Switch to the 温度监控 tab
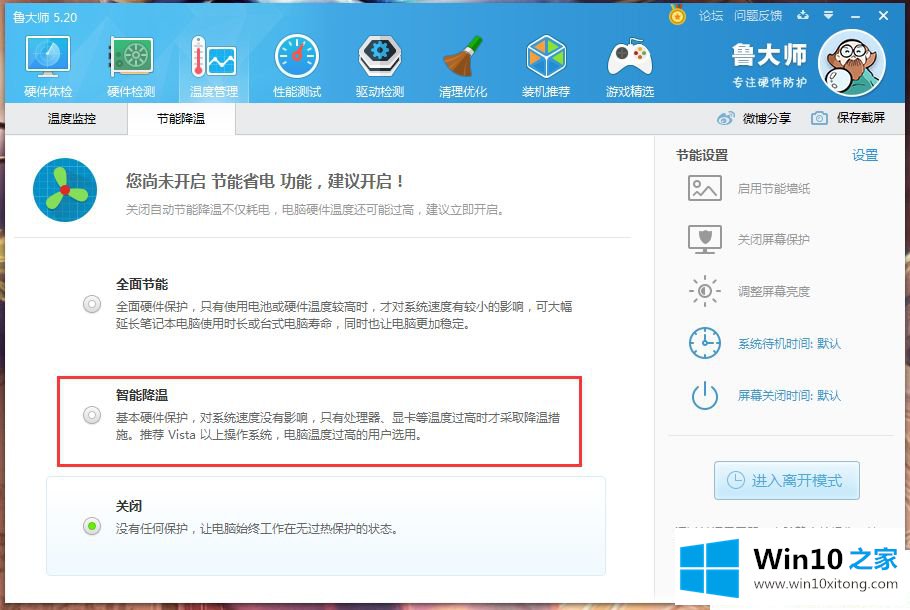The image size is (910, 610). pos(71,118)
